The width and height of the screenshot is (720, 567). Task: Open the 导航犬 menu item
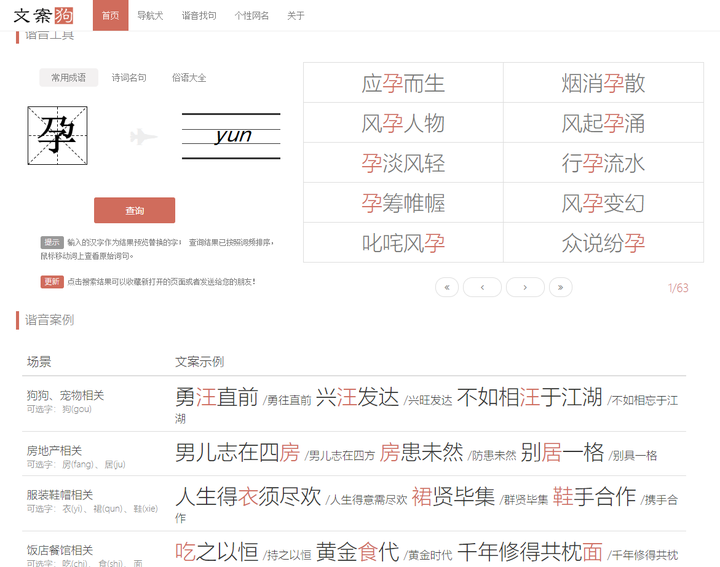[x=150, y=16]
